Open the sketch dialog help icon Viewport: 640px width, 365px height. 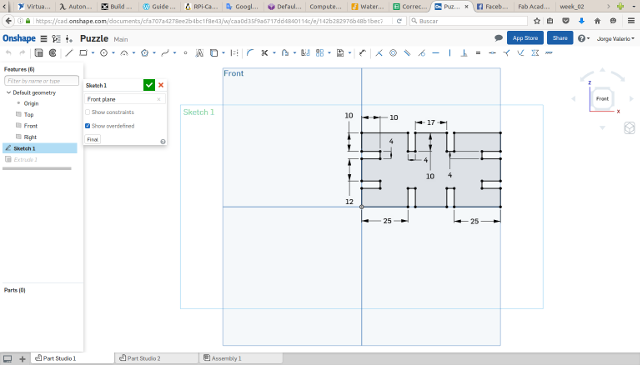[163, 141]
